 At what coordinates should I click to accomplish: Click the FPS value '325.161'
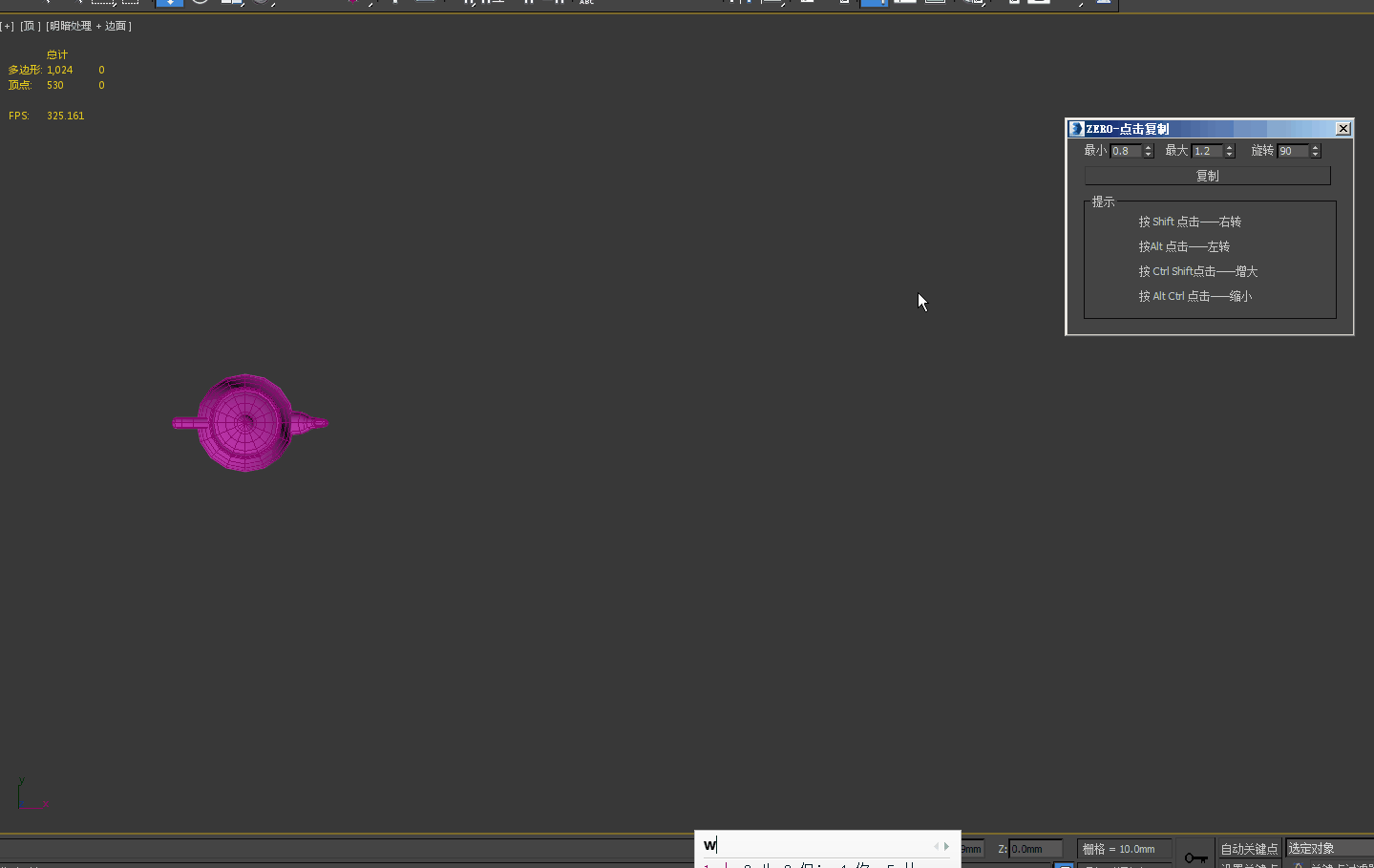click(x=66, y=116)
